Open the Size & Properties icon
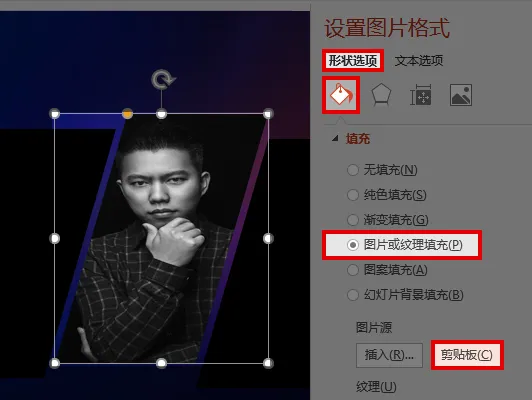 click(421, 95)
